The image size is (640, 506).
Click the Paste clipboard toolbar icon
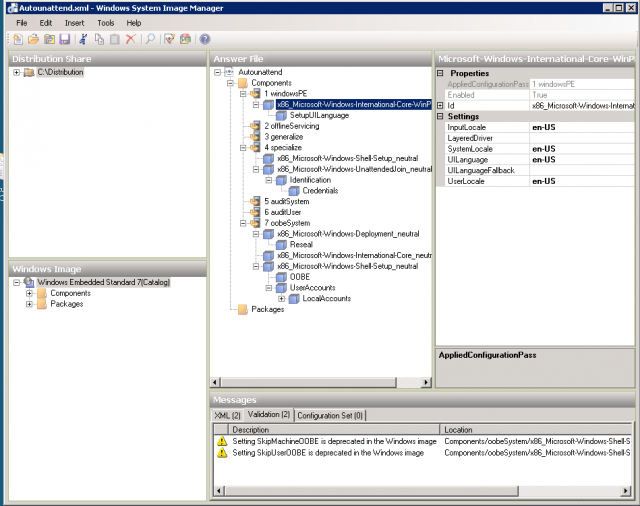coord(115,39)
